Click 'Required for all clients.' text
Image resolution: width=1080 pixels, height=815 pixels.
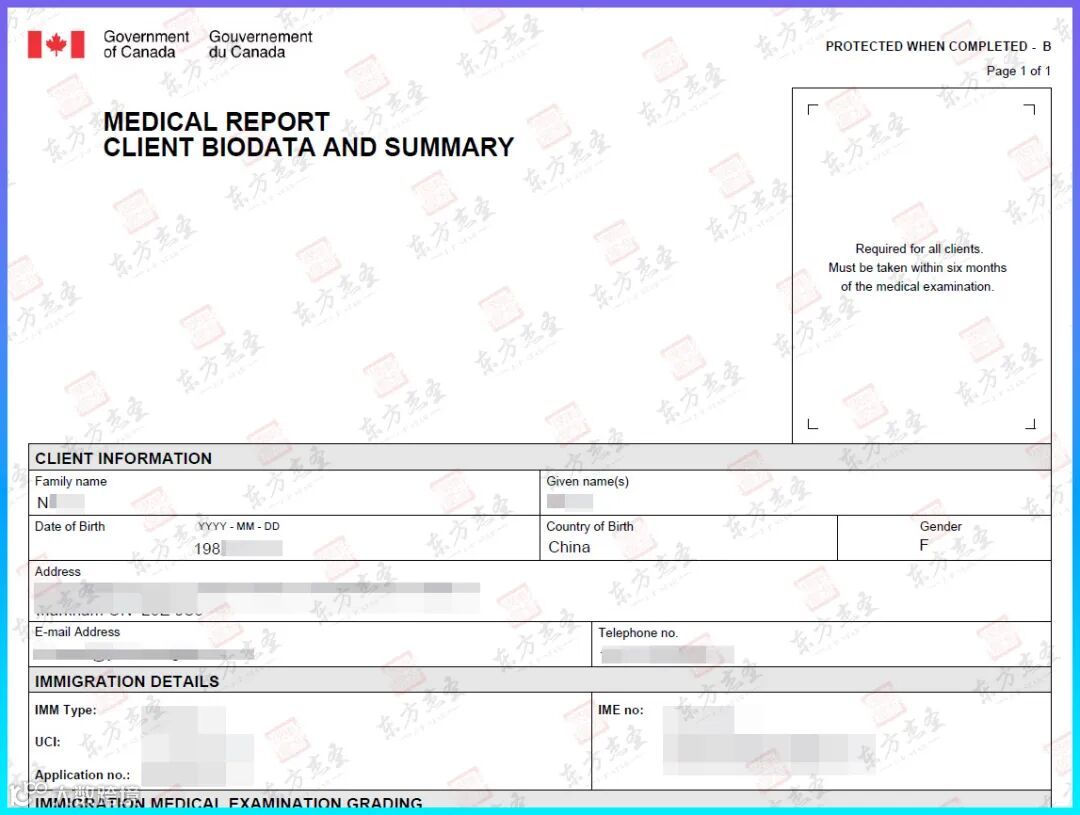click(x=919, y=249)
